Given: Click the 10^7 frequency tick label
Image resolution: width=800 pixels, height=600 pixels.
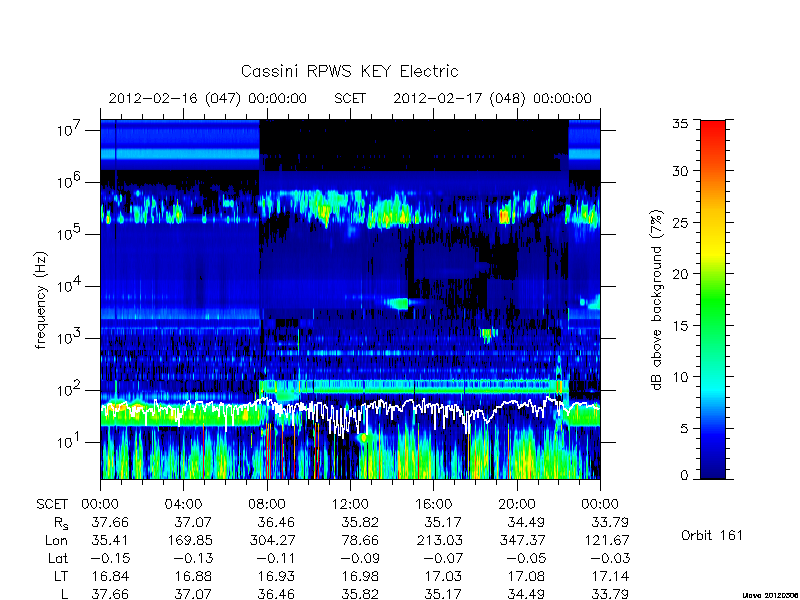Looking at the screenshot, I should [x=70, y=129].
